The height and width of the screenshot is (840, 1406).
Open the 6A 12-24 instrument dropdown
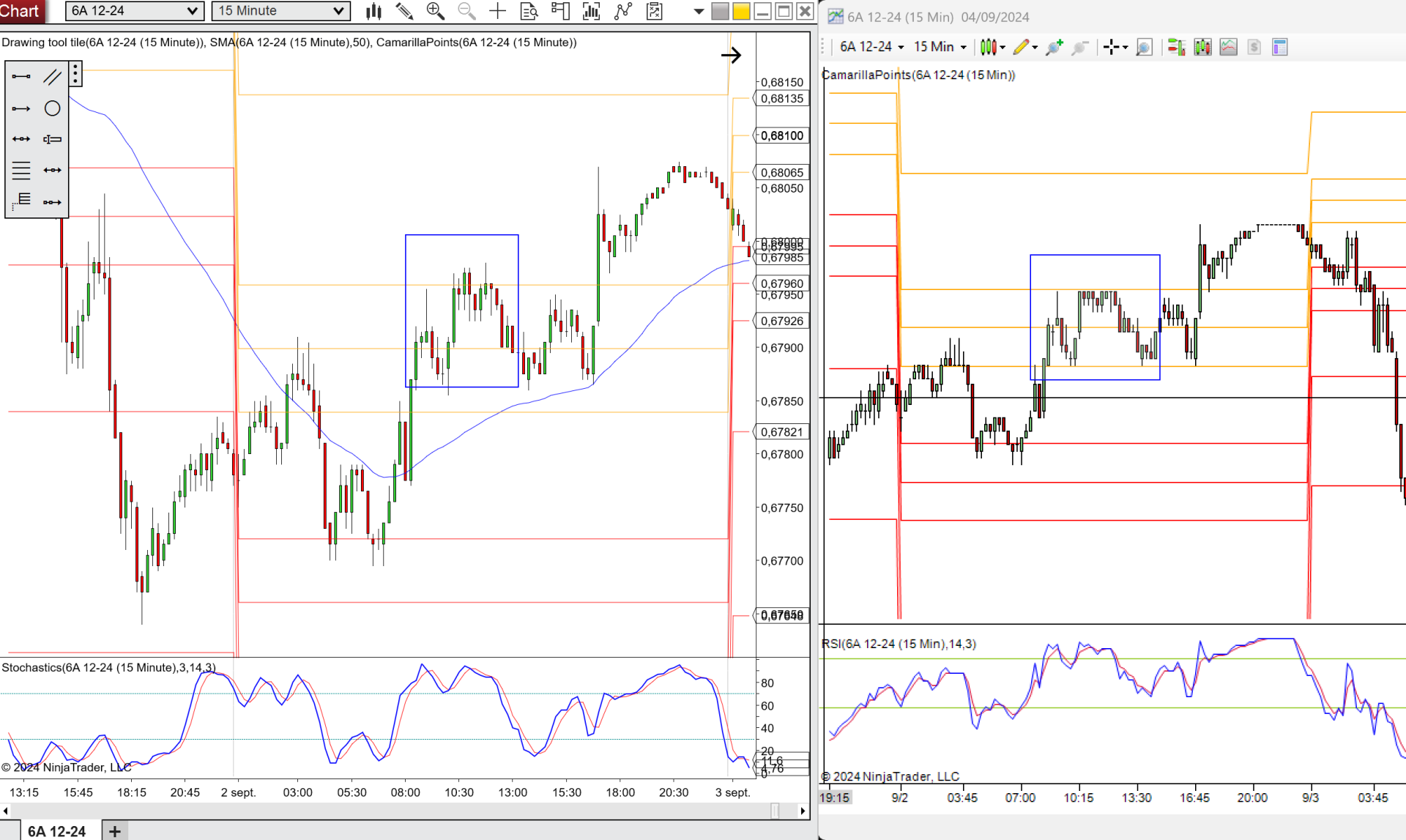[134, 11]
